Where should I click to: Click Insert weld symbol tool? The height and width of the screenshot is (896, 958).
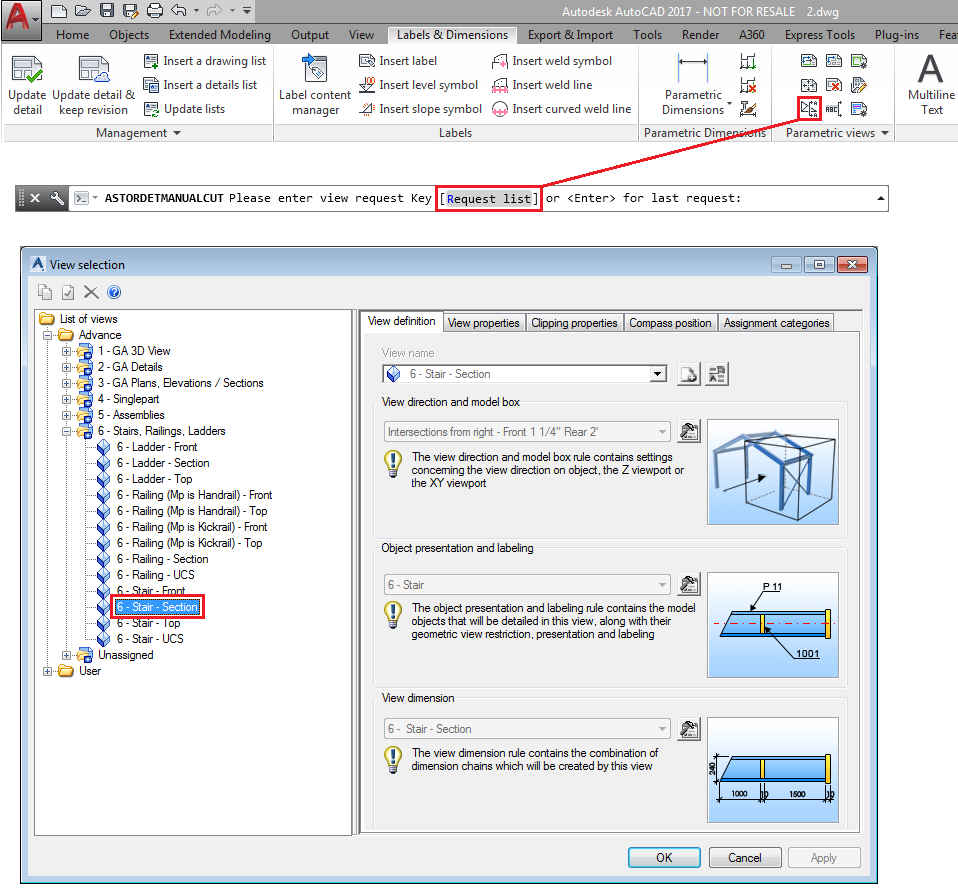pyautogui.click(x=552, y=61)
